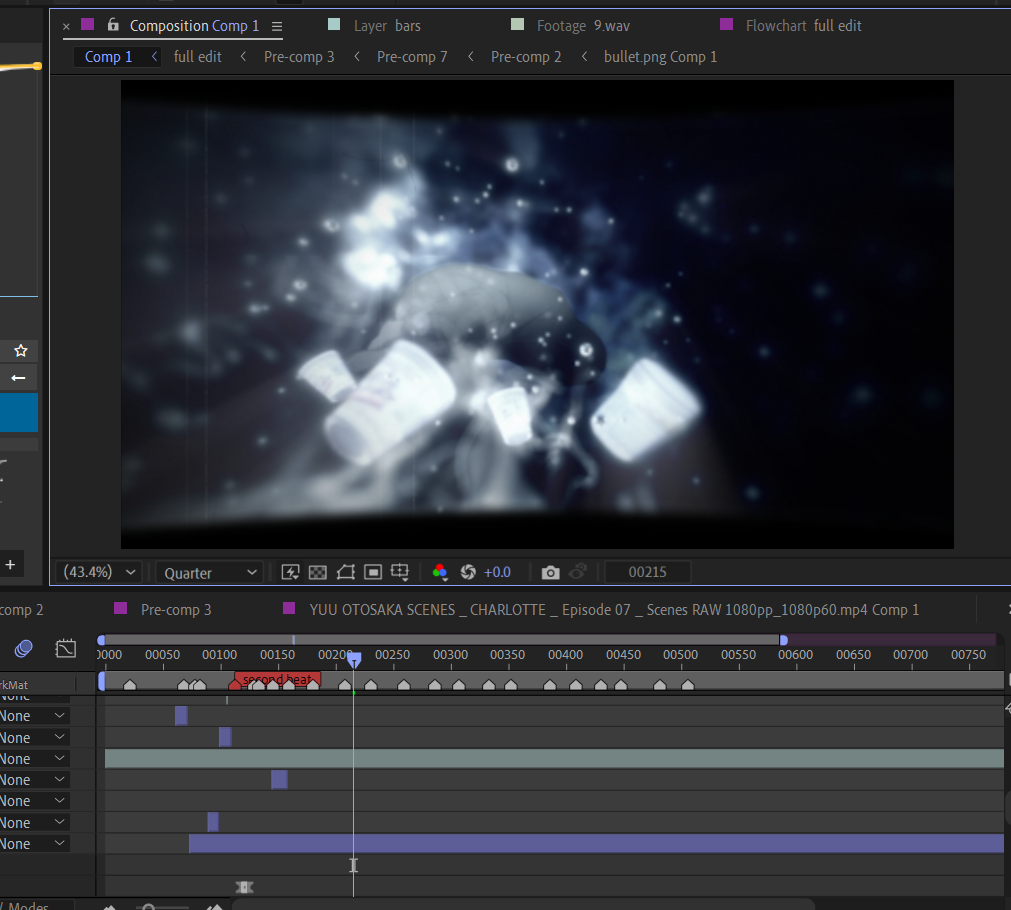Toggle Mask and Shape Path visibility
Viewport: 1011px width, 910px height.
(x=345, y=571)
